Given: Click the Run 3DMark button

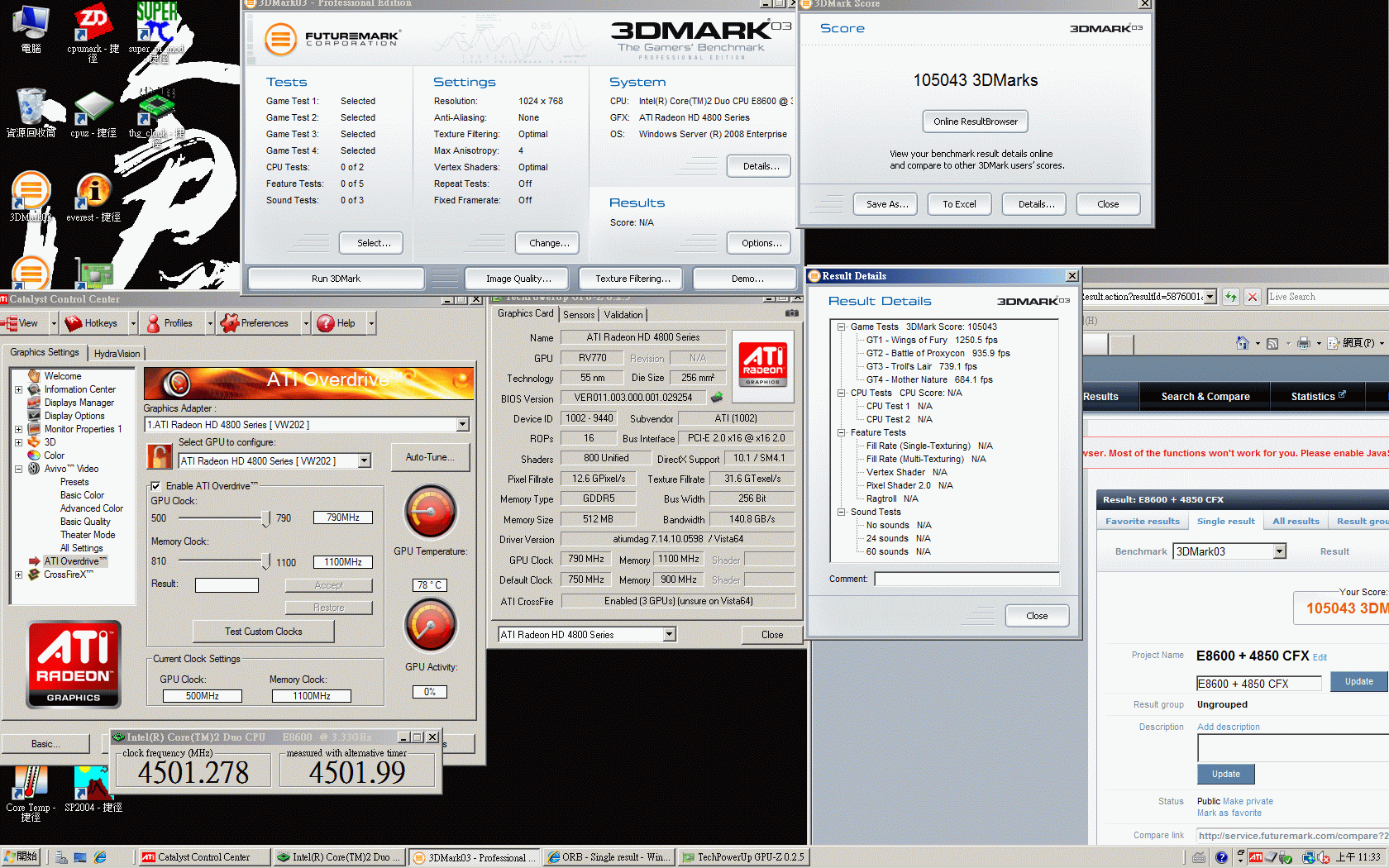Looking at the screenshot, I should point(336,279).
